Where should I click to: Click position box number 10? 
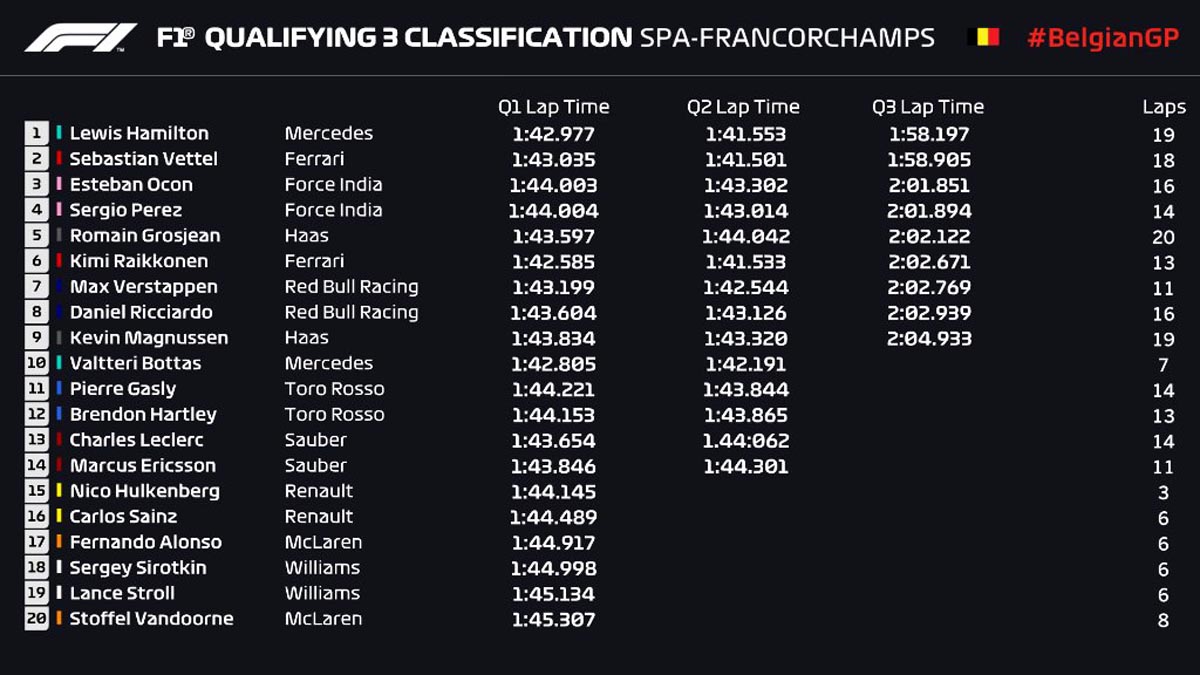coord(37,364)
